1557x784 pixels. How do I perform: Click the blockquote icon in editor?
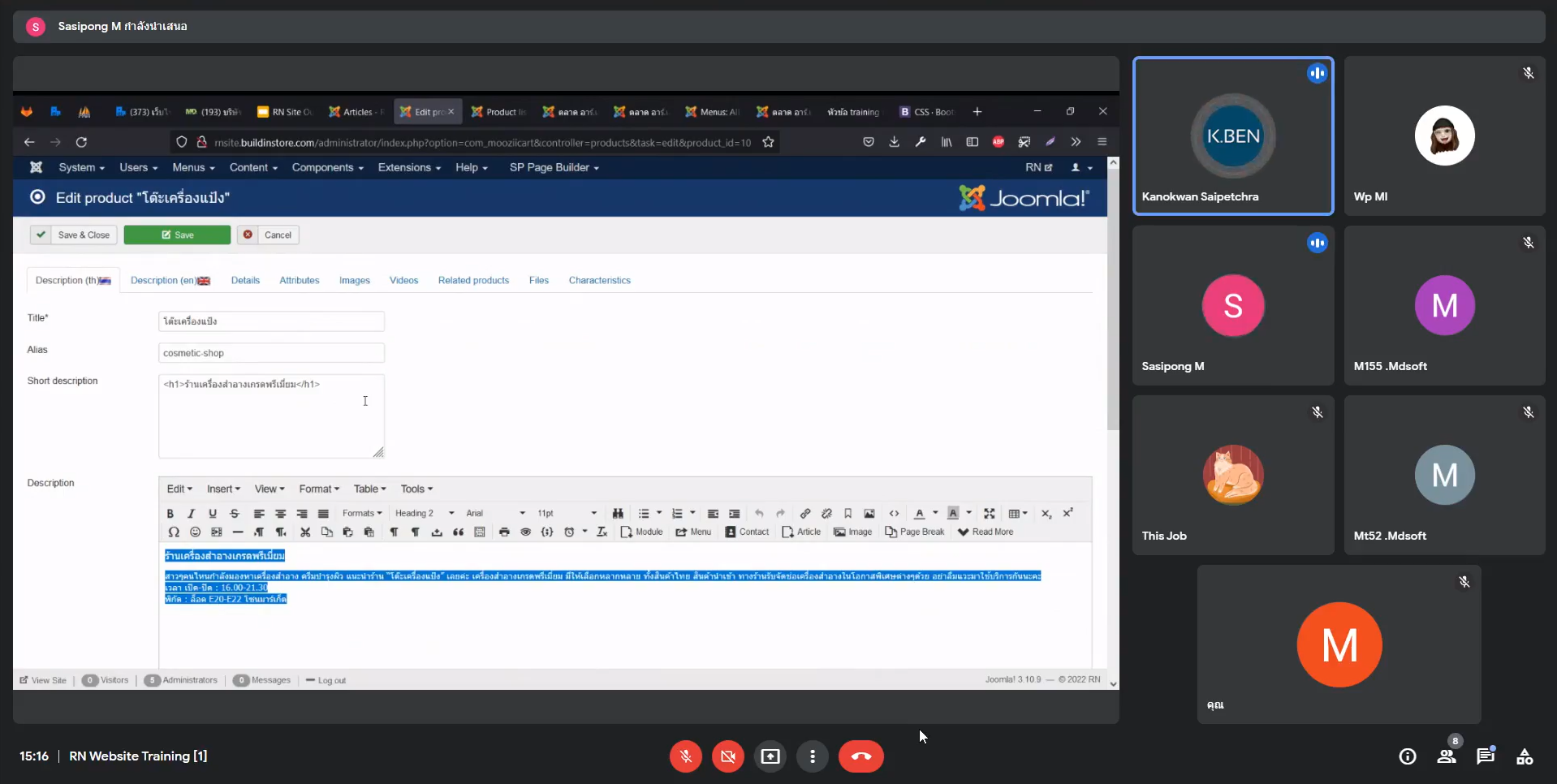[459, 532]
